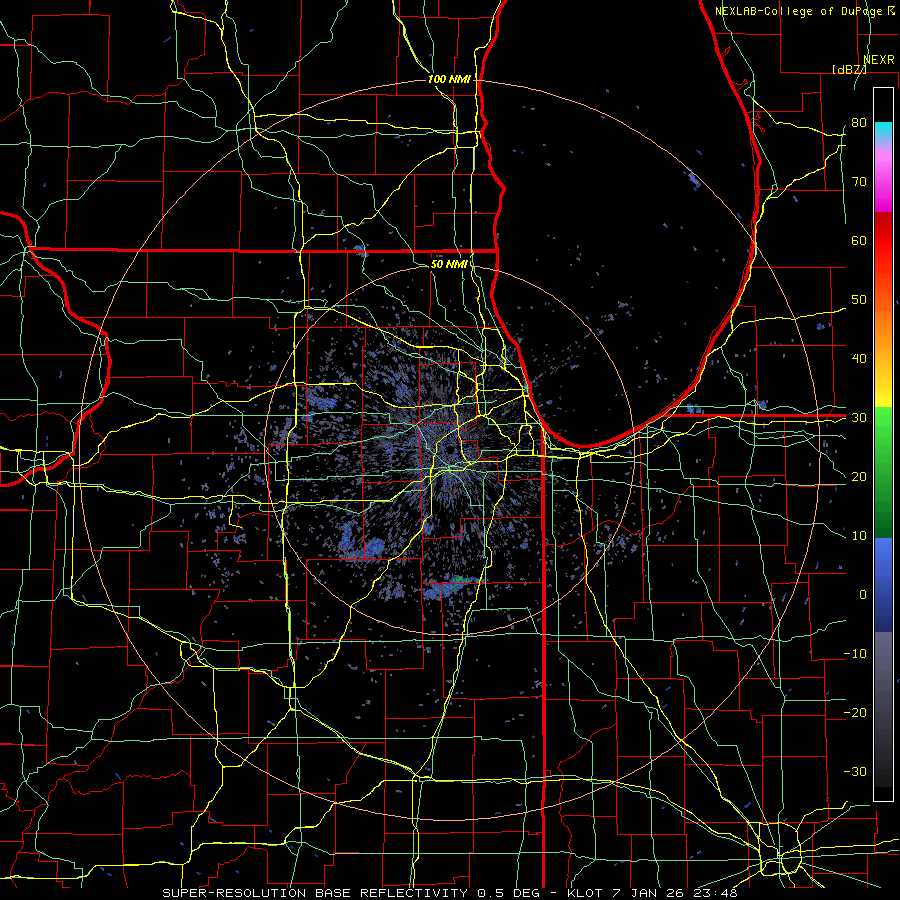Screen dimensions: 900x900
Task: Click the radar site center where beams converge
Action: point(449,450)
